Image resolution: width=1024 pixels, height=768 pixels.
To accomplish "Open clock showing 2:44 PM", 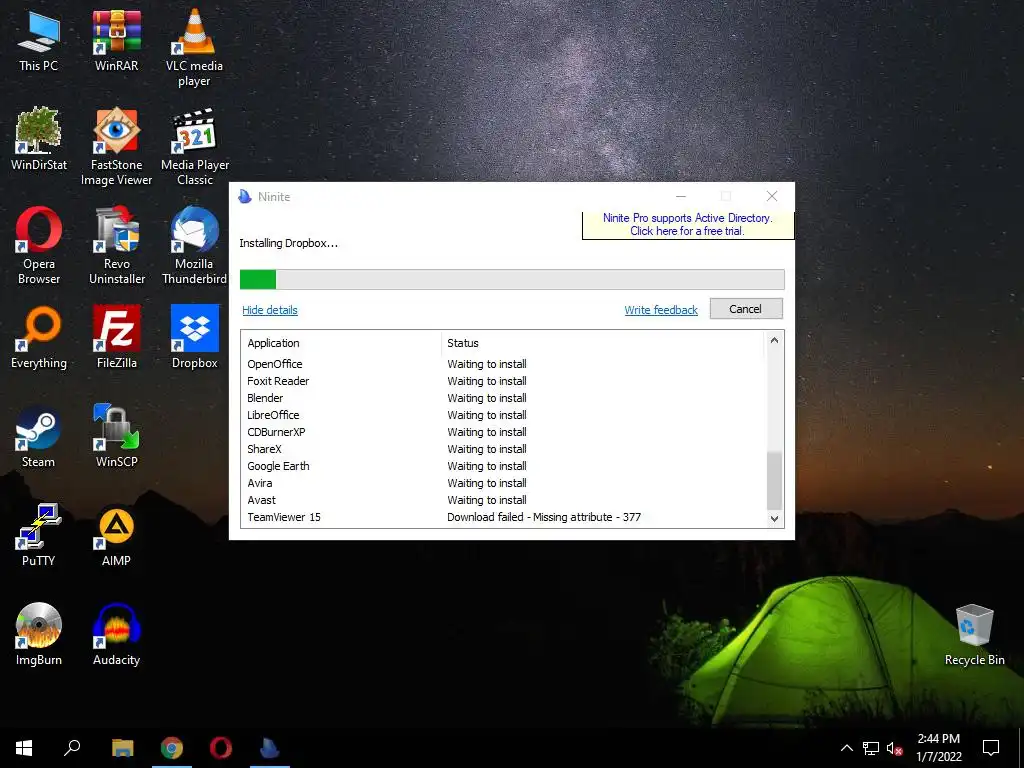I will 938,748.
